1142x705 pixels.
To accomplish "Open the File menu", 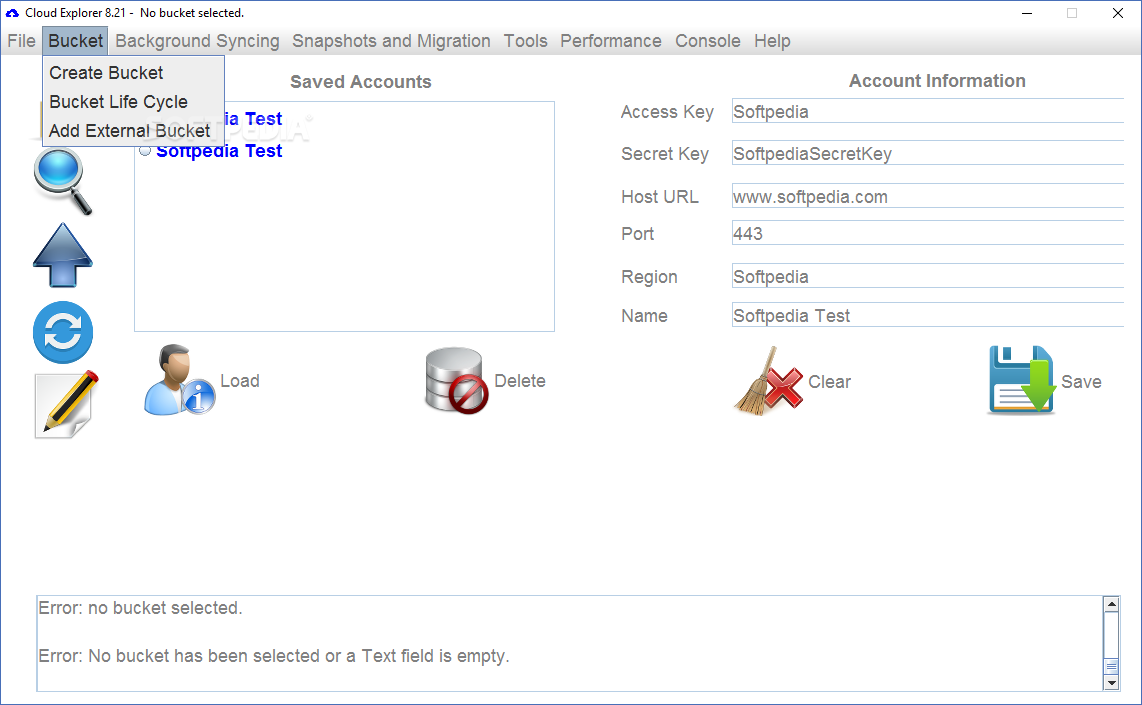I will pos(21,41).
